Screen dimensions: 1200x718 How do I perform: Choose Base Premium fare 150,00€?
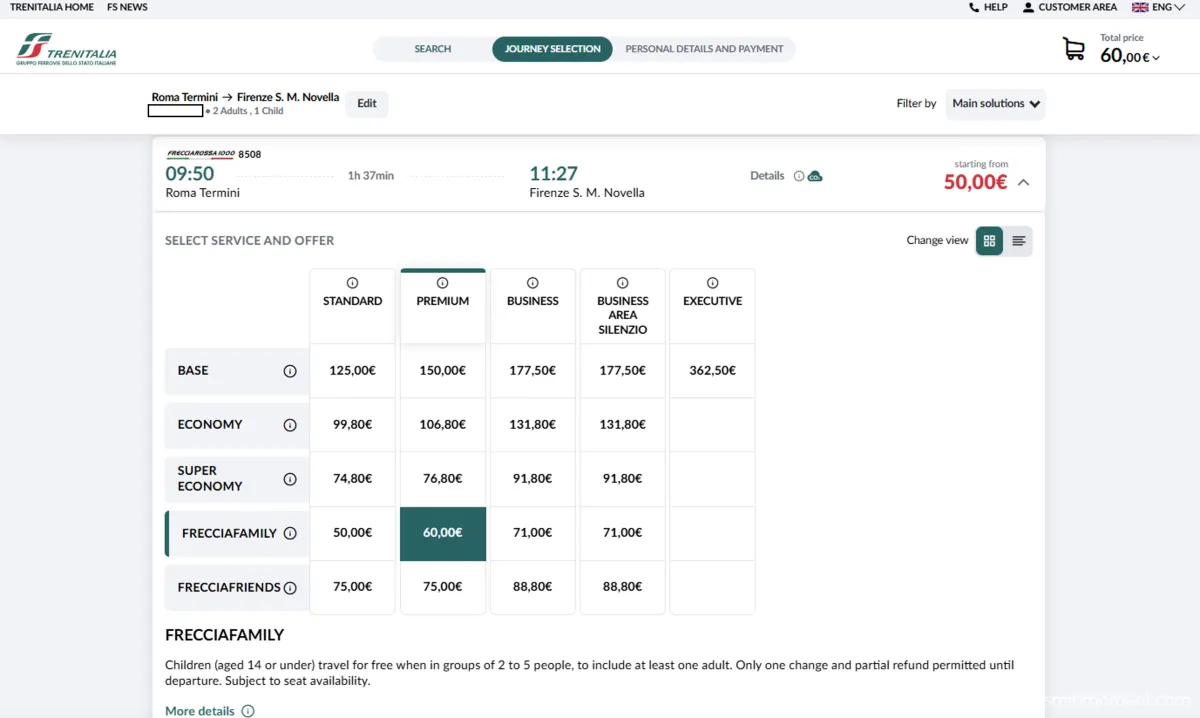pos(443,371)
